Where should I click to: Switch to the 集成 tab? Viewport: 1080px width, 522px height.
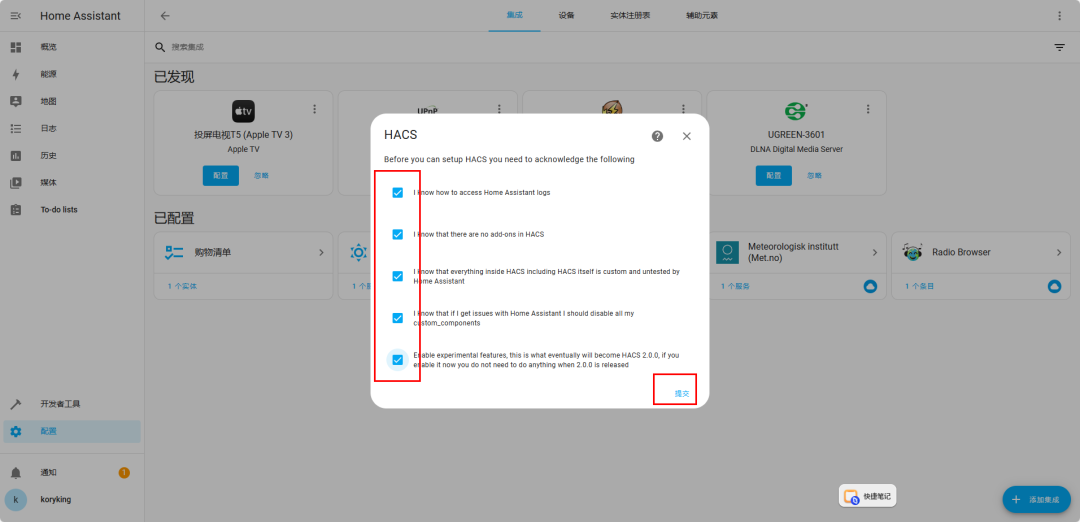pos(515,16)
